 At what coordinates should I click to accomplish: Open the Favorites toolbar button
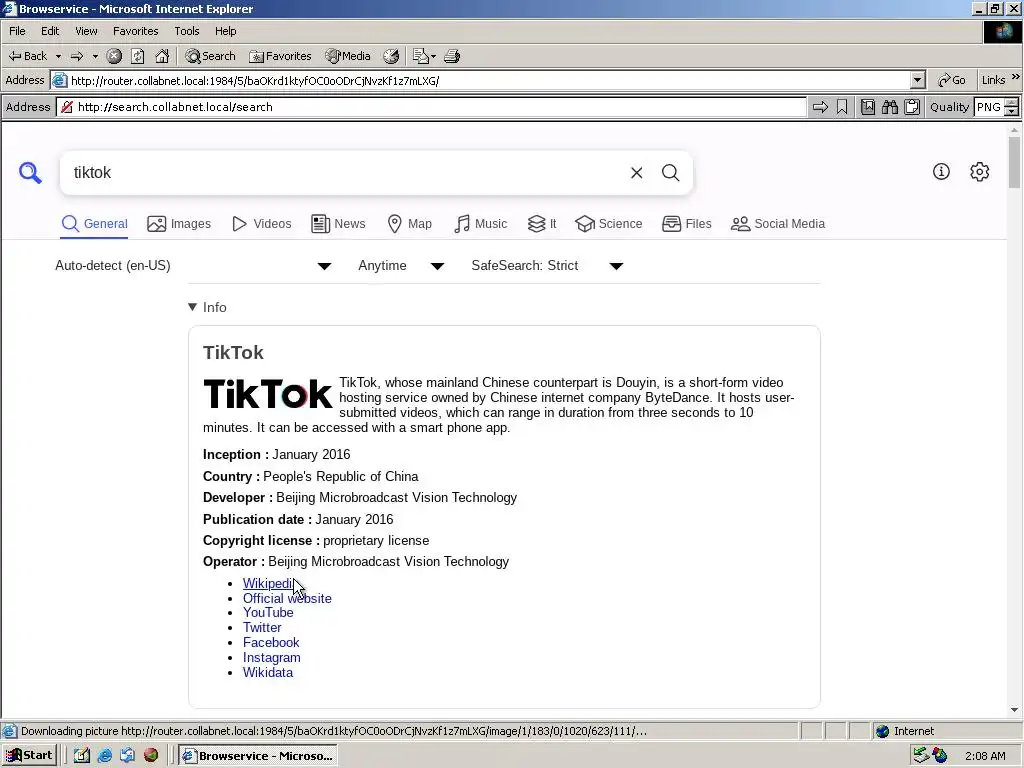coord(280,56)
